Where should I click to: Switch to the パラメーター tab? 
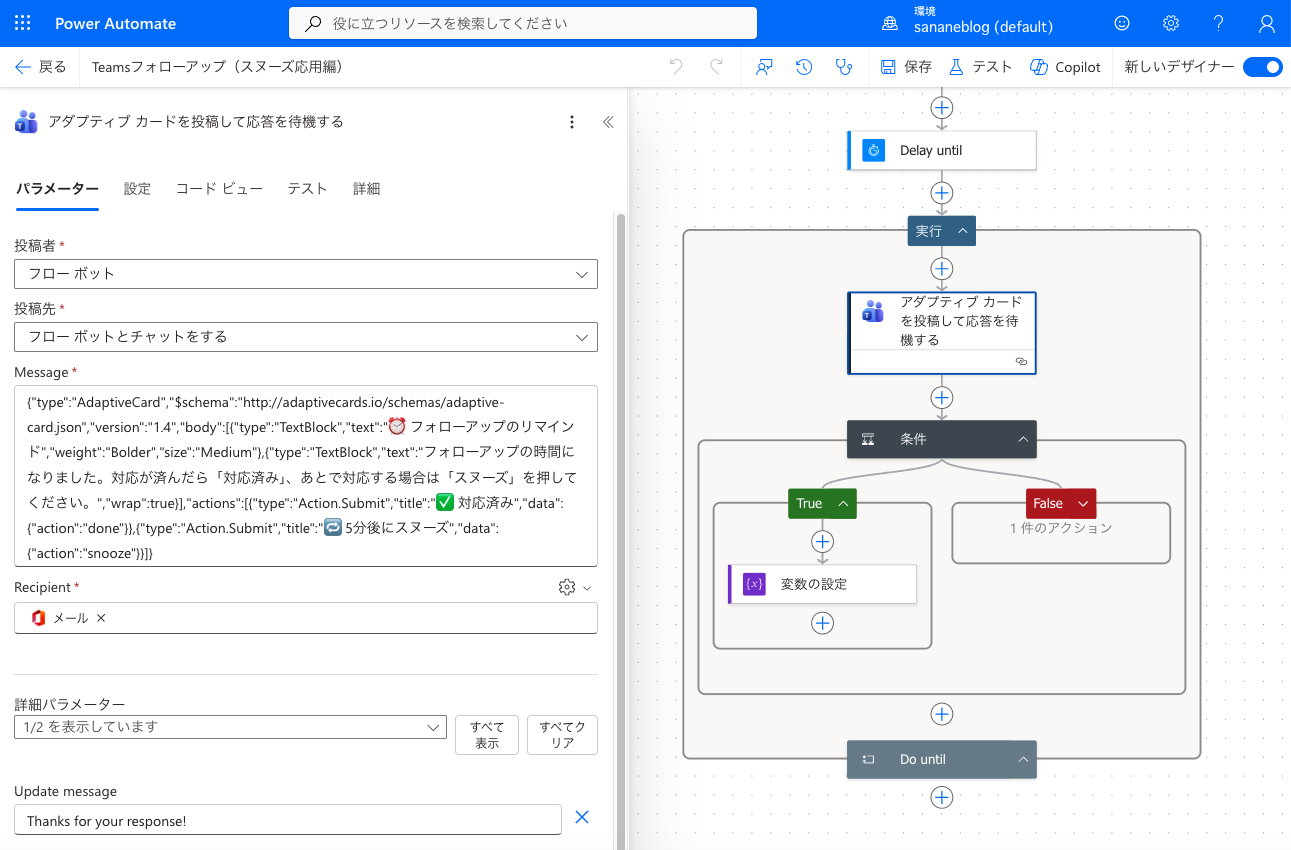point(57,189)
